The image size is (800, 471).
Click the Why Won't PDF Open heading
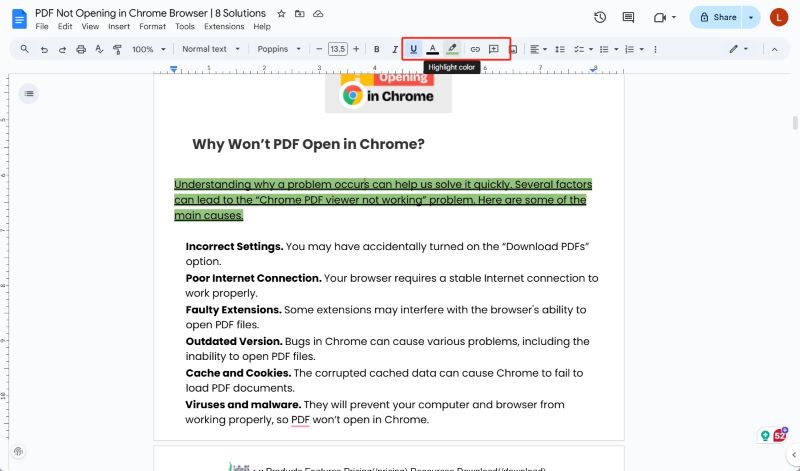click(308, 144)
